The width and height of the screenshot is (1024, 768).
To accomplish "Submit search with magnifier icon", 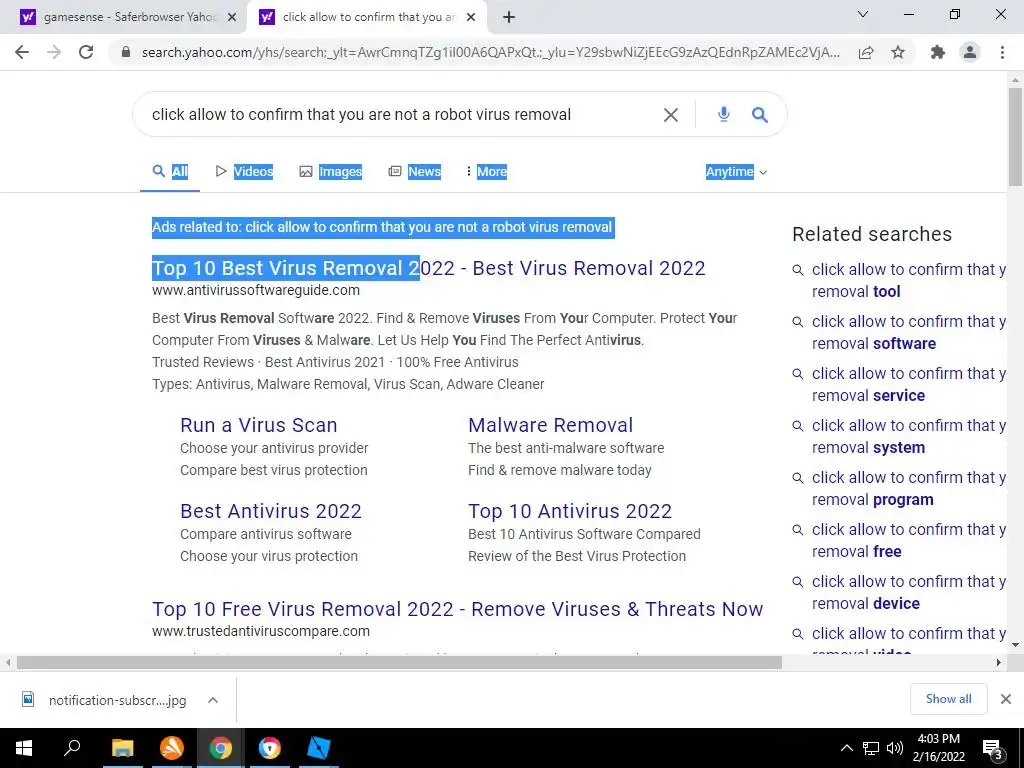I will tap(759, 115).
